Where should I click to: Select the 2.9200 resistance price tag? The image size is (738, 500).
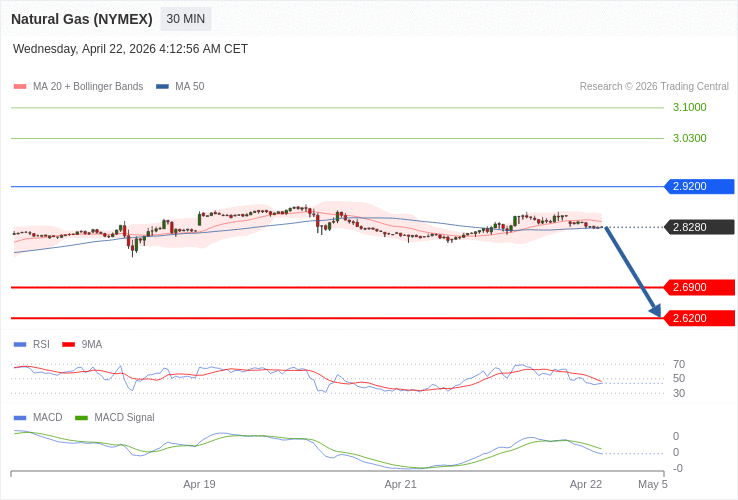(x=699, y=186)
